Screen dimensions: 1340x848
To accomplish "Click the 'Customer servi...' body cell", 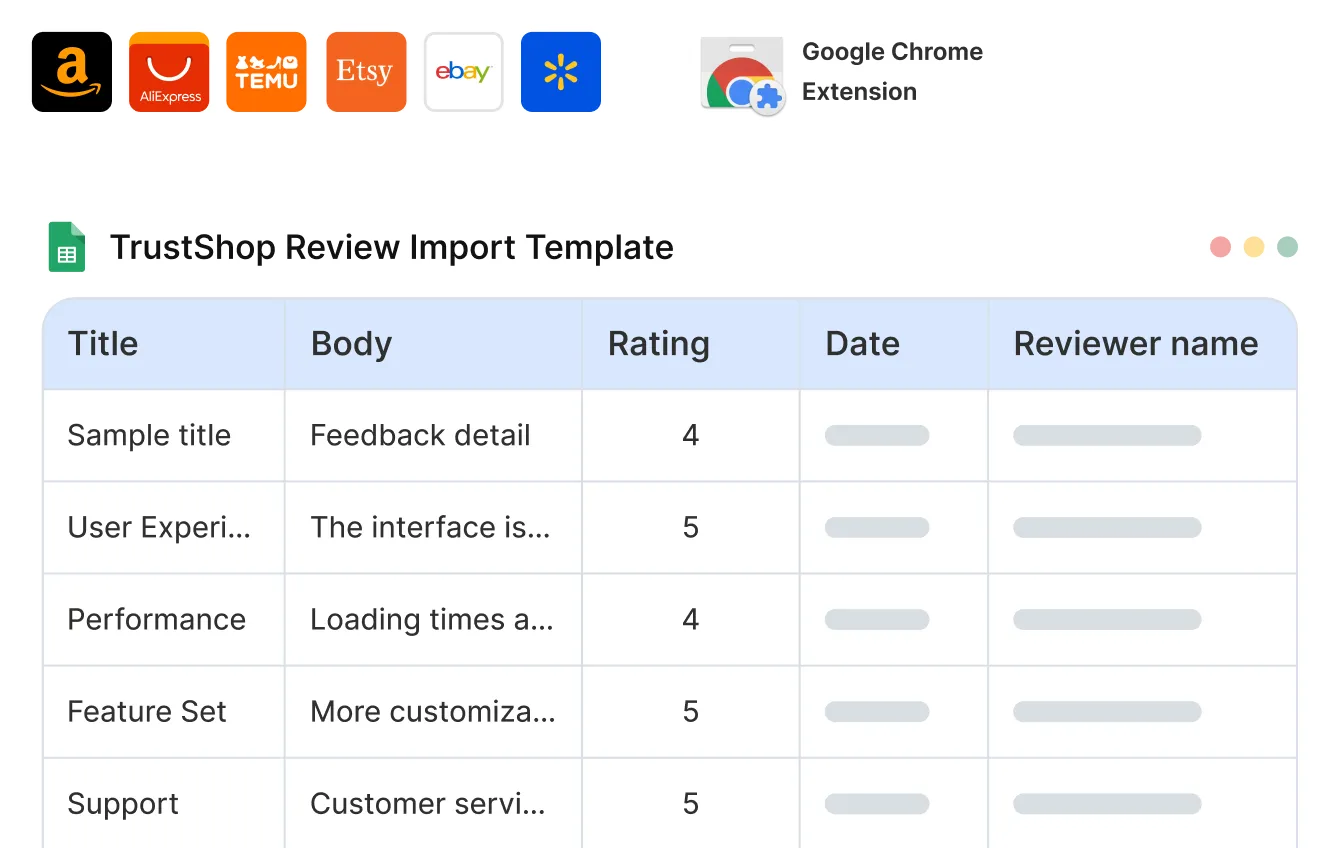I will click(x=433, y=803).
